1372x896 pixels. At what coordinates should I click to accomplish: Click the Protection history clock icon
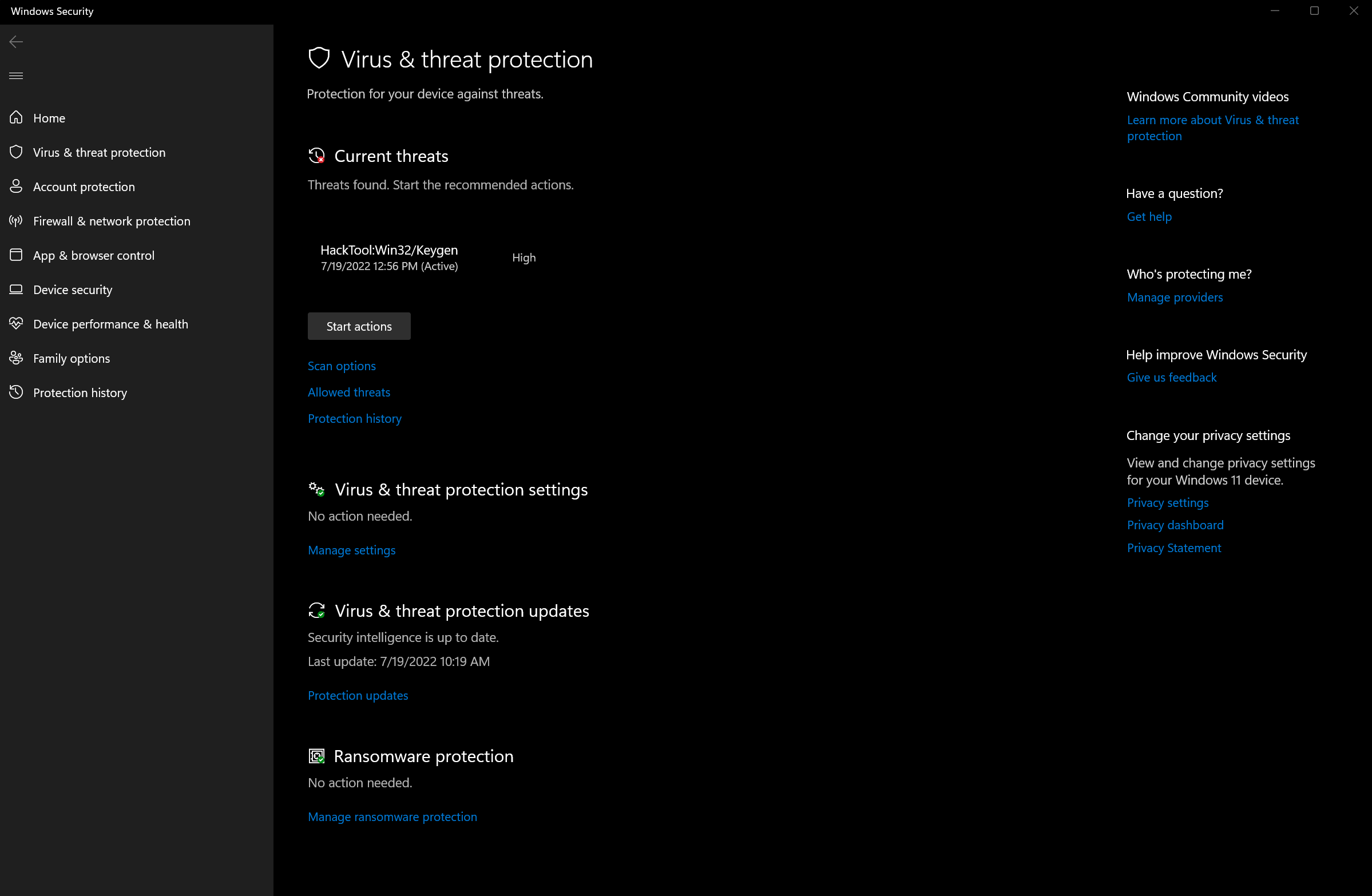(x=16, y=392)
